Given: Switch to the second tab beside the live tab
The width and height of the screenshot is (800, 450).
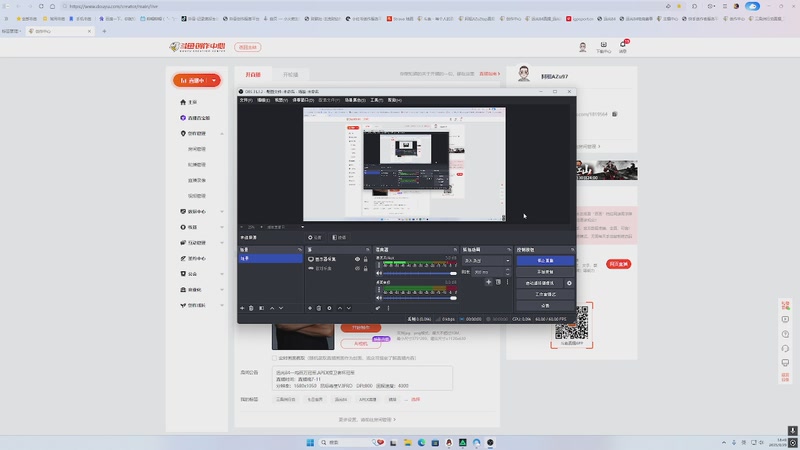Looking at the screenshot, I should (x=290, y=74).
